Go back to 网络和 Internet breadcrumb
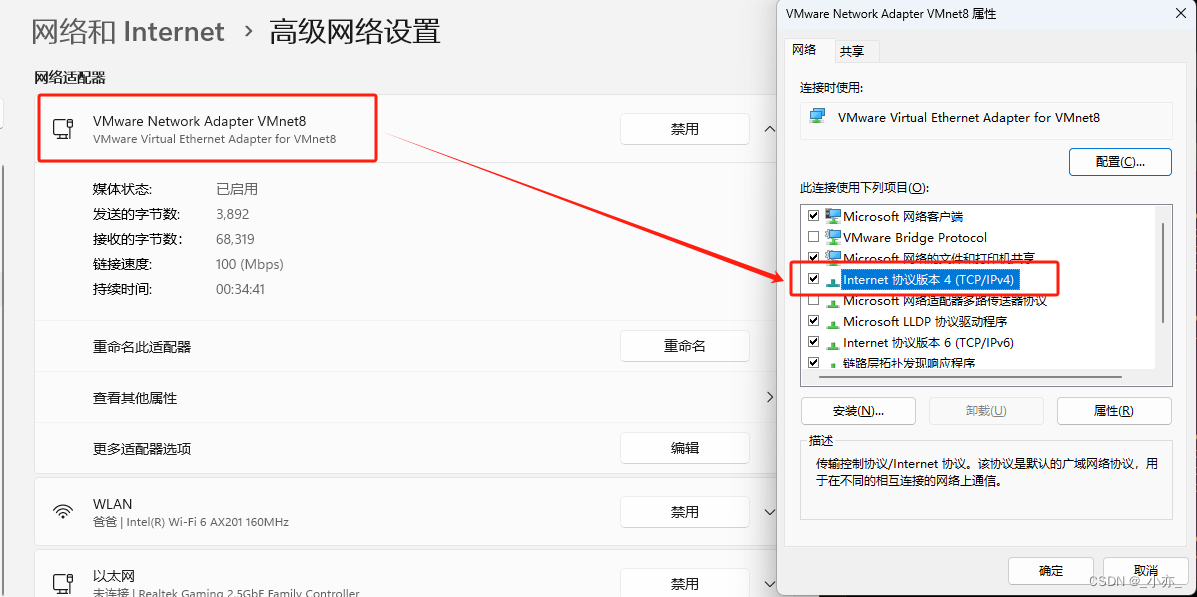Screen dimensions: 1197x597 coord(127,32)
